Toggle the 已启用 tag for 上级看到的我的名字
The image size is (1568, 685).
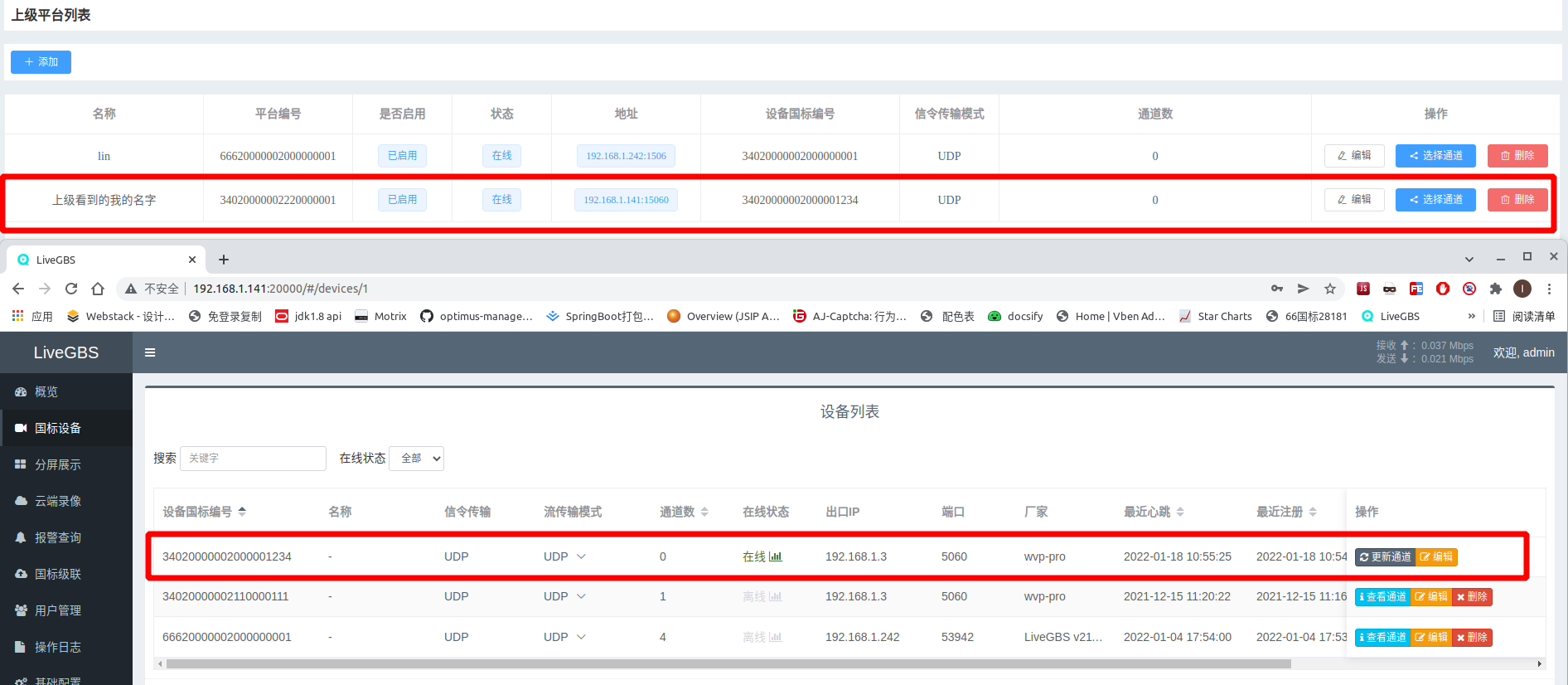coord(402,200)
